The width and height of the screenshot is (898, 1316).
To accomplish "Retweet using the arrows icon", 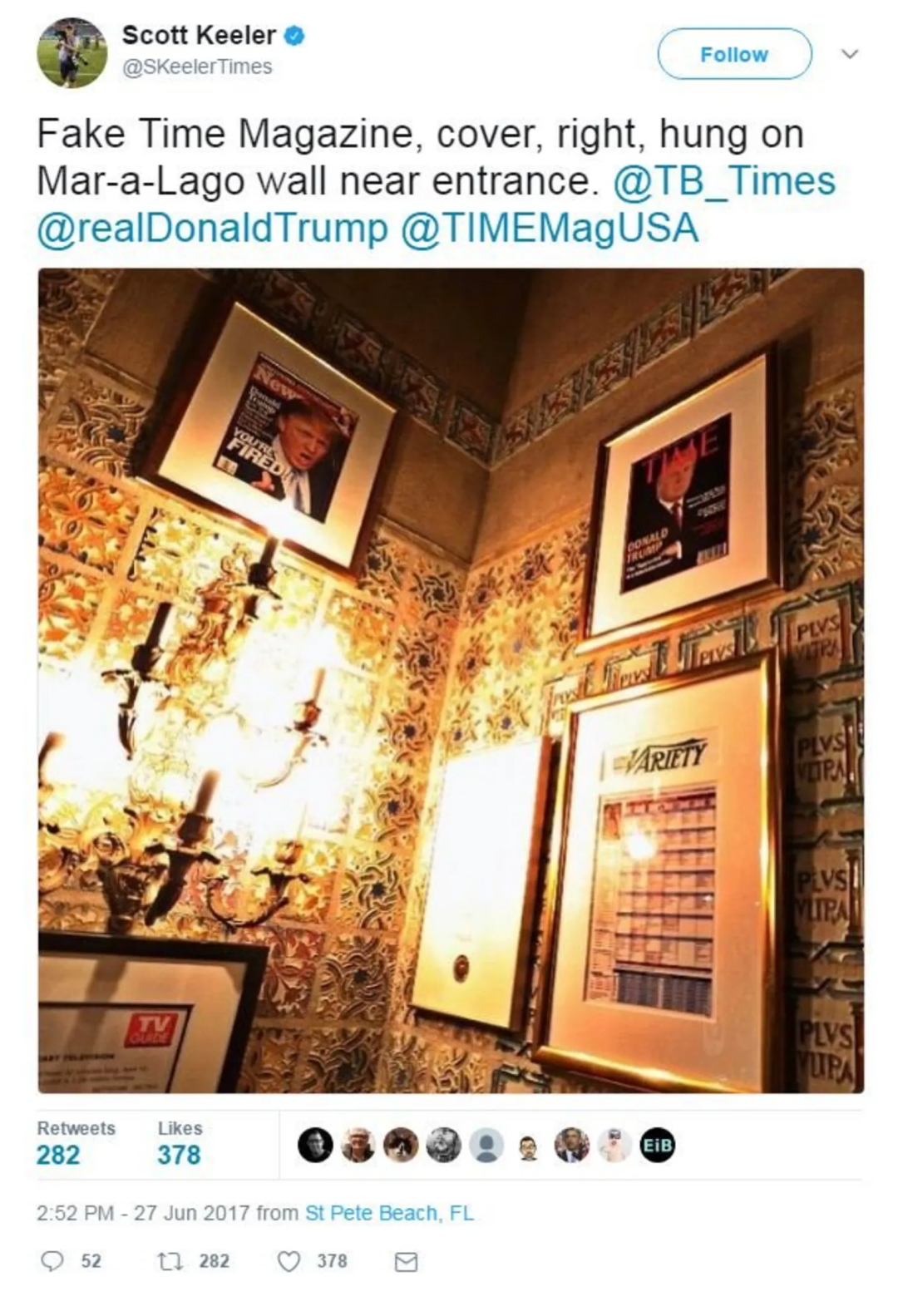I will coord(170,1261).
